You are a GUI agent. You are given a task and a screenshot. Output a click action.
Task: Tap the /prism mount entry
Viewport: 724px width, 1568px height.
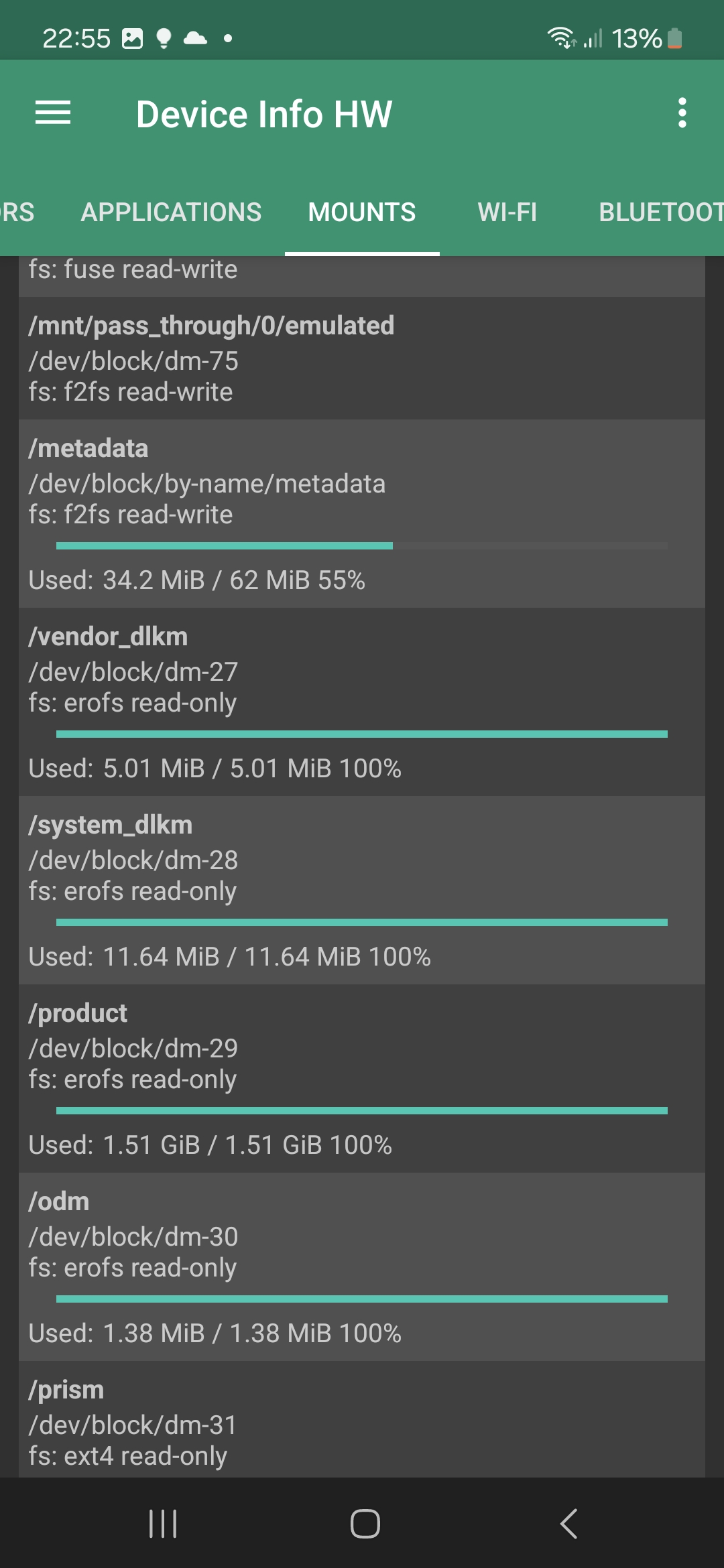pyautogui.click(x=362, y=1421)
